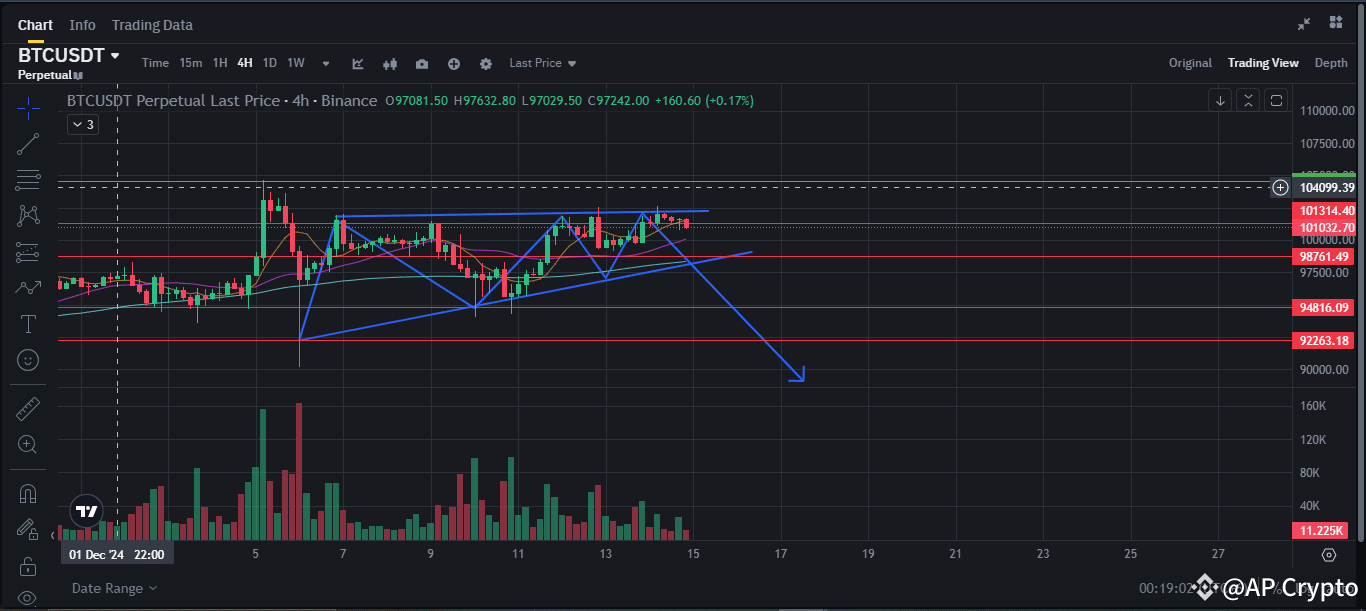This screenshot has width=1366, height=611.
Task: Select the Original chart view
Action: (x=1190, y=63)
